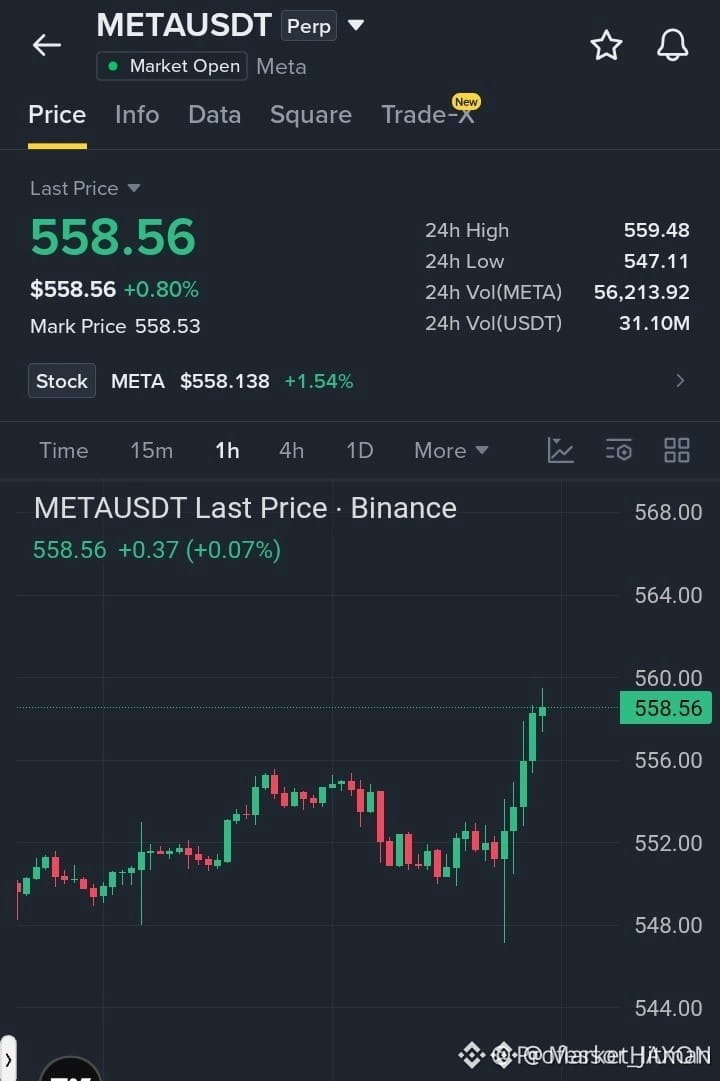
Task: Click the +0.37 (+0.07%) chart change
Action: [x=199, y=550]
